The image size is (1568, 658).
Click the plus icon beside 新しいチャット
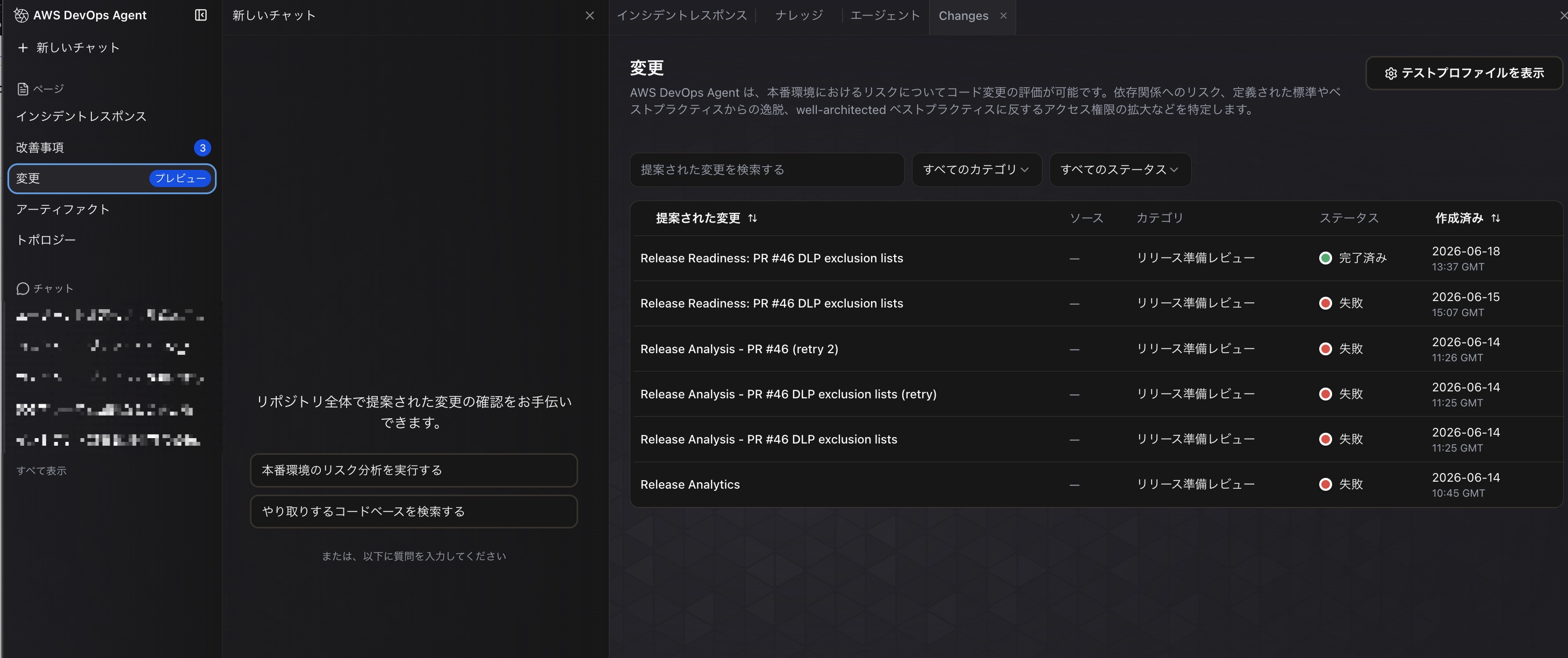[x=23, y=47]
